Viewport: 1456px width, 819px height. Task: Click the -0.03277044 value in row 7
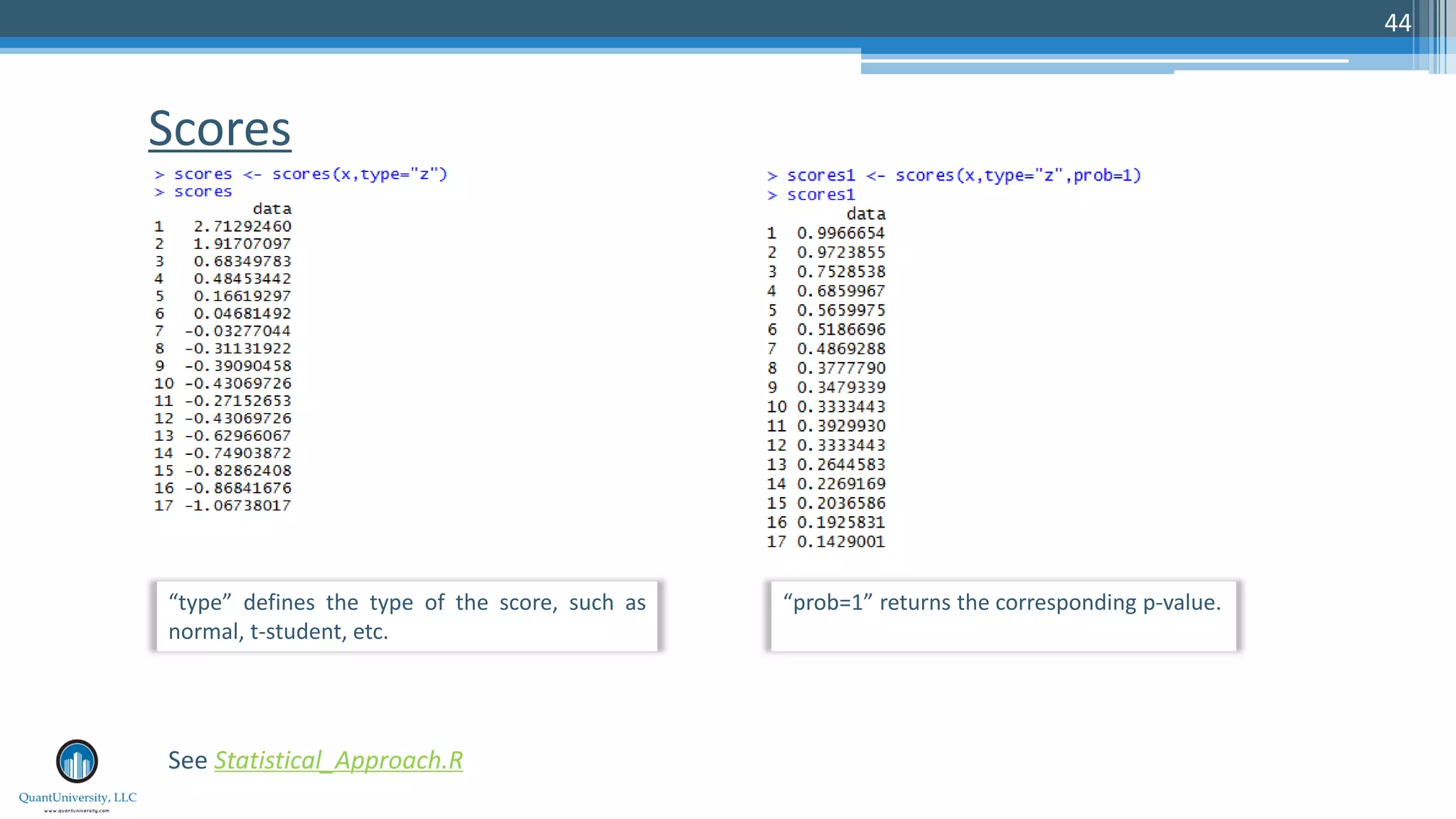237,331
